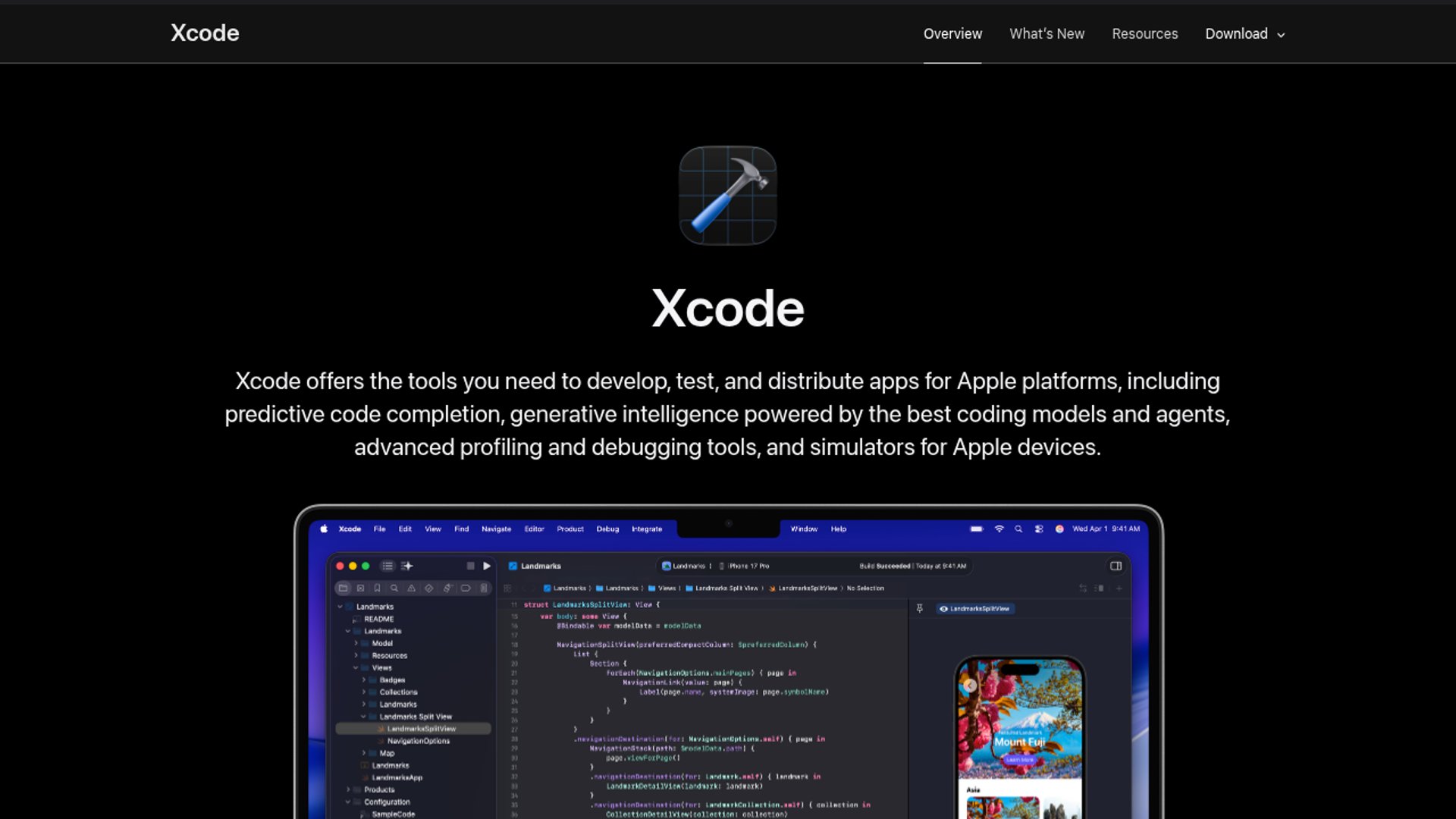Expand the Products folder
Viewport: 1456px width, 819px height.
pos(348,789)
